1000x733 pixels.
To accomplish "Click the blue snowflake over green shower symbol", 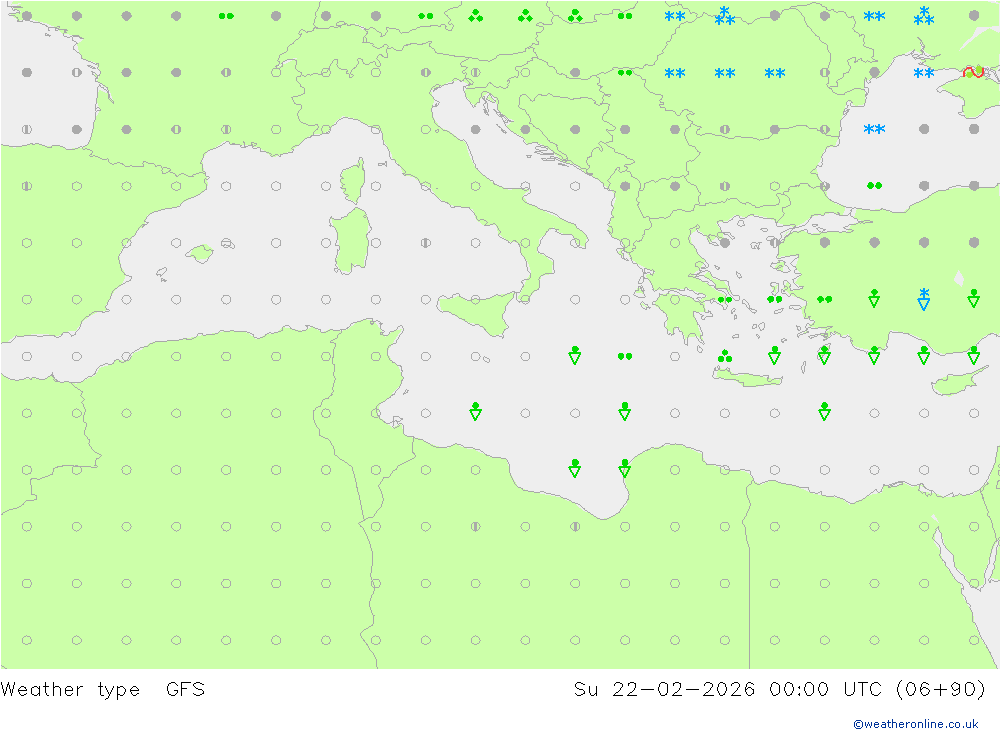I will (x=924, y=298).
